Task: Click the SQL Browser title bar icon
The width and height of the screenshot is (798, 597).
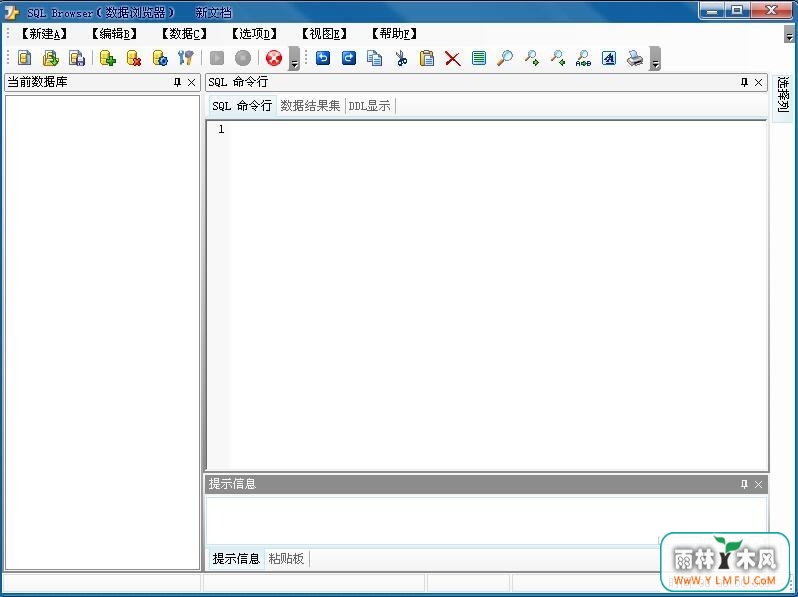Action: click(x=11, y=12)
